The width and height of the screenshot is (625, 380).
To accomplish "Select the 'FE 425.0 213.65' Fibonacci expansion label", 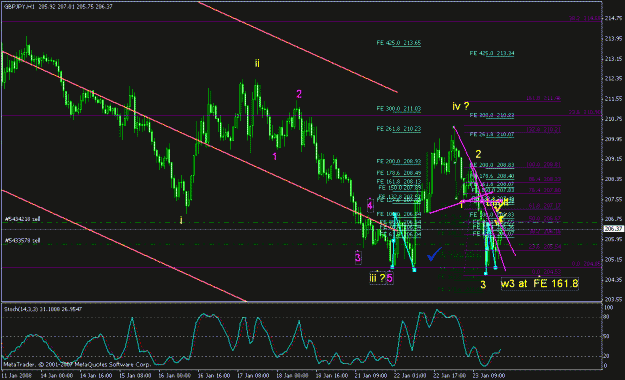I will tap(399, 43).
